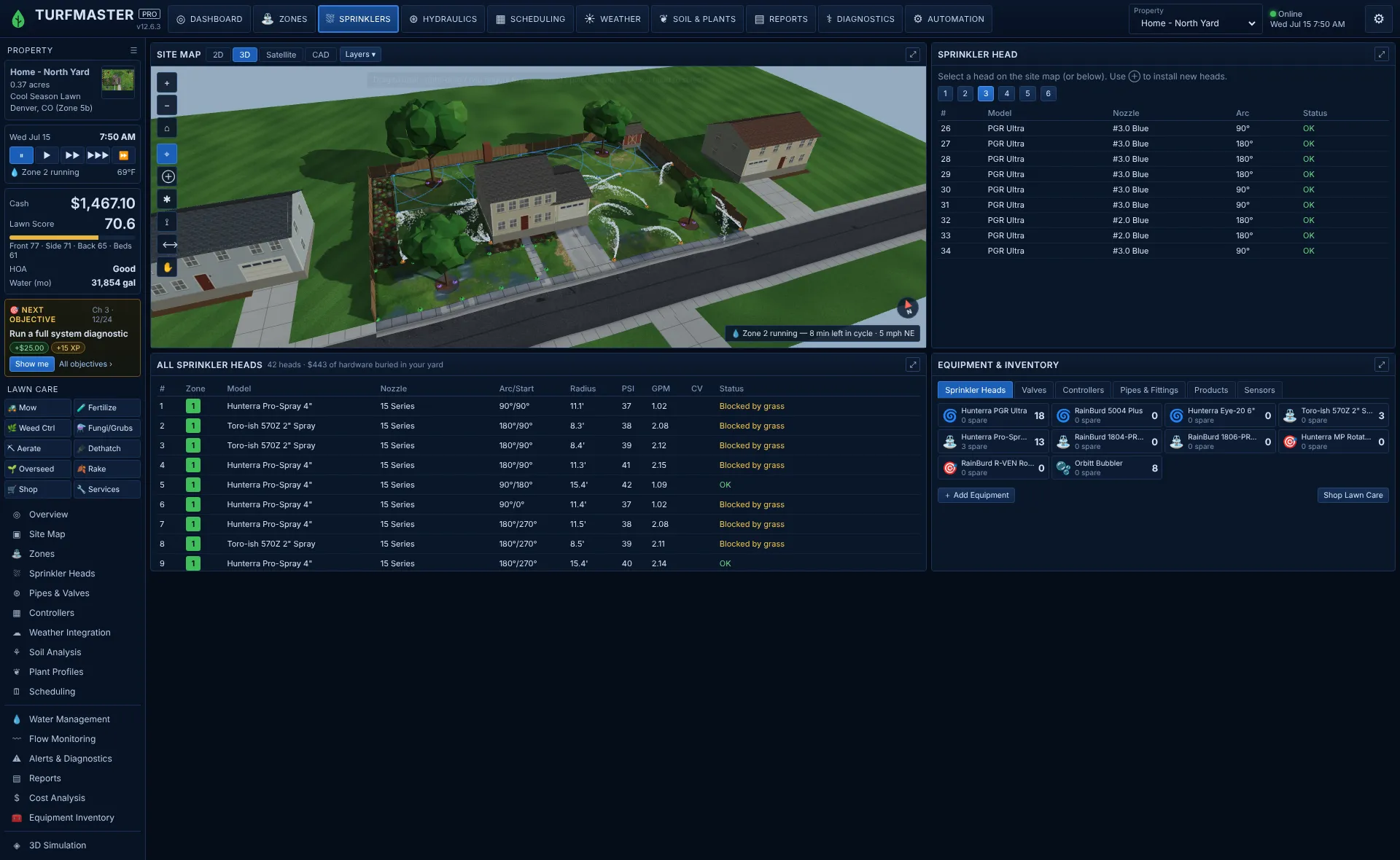Select zone 6 chip in Sprinkler Head panel
Screen dimensions: 1400x860
coord(1048,93)
